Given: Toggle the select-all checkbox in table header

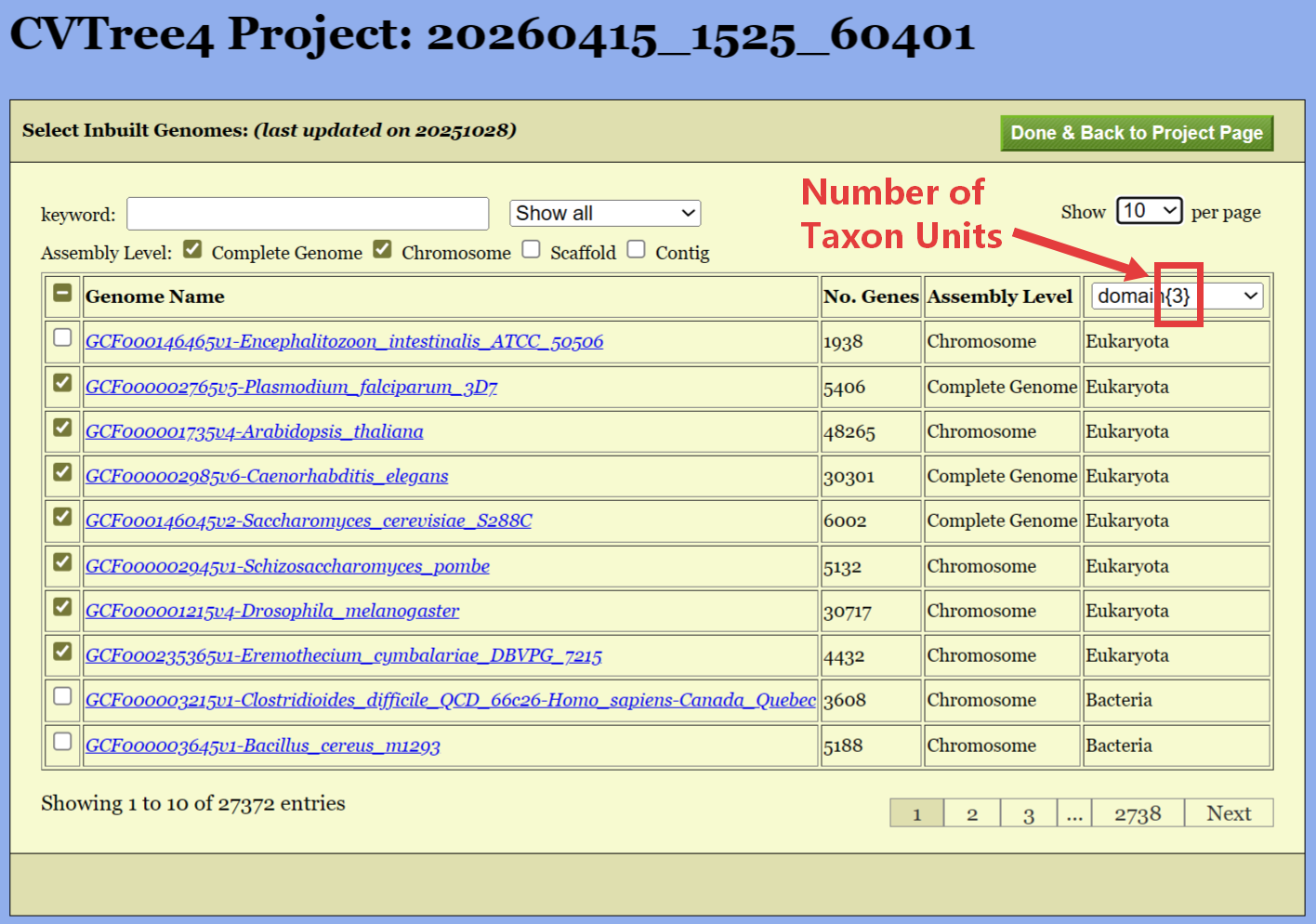Looking at the screenshot, I should (x=62, y=294).
